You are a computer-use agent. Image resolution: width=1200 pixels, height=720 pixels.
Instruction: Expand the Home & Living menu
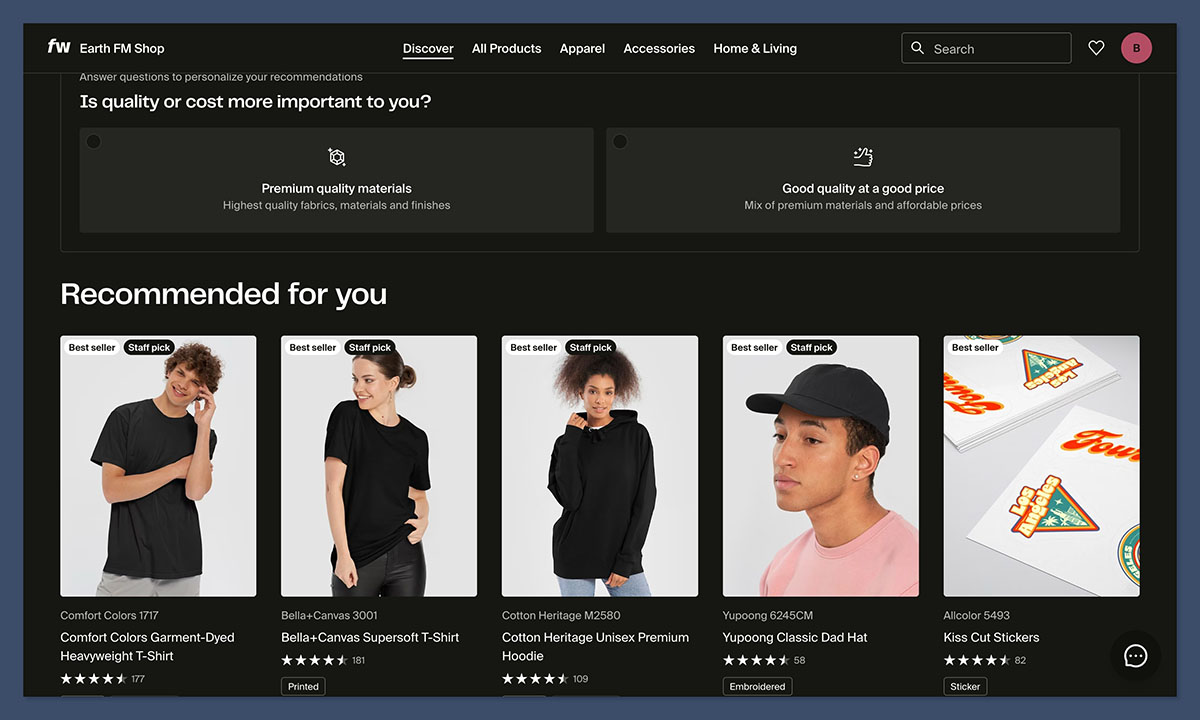[755, 48]
